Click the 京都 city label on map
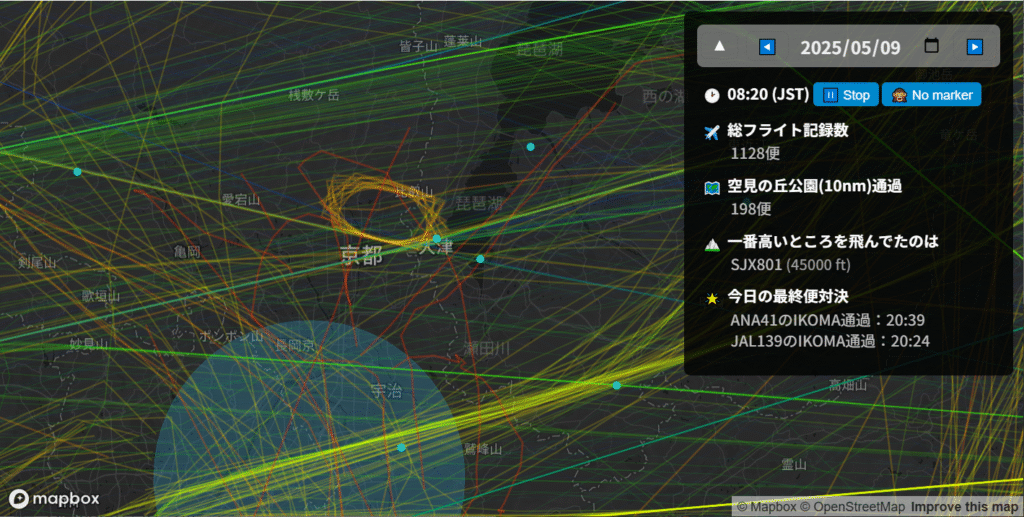This screenshot has height=517, width=1024. [x=361, y=255]
